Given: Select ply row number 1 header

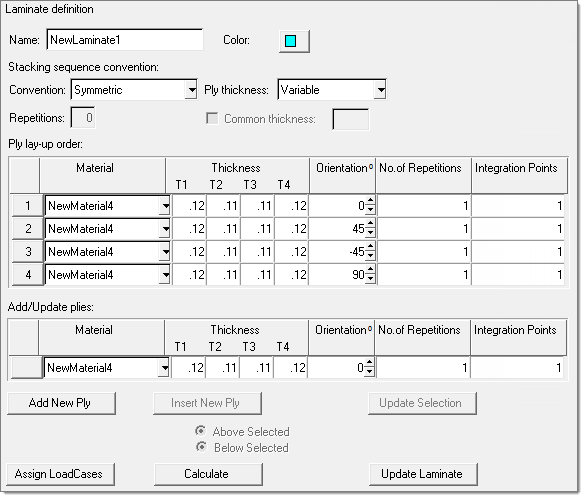Looking at the screenshot, I should click(x=28, y=206).
